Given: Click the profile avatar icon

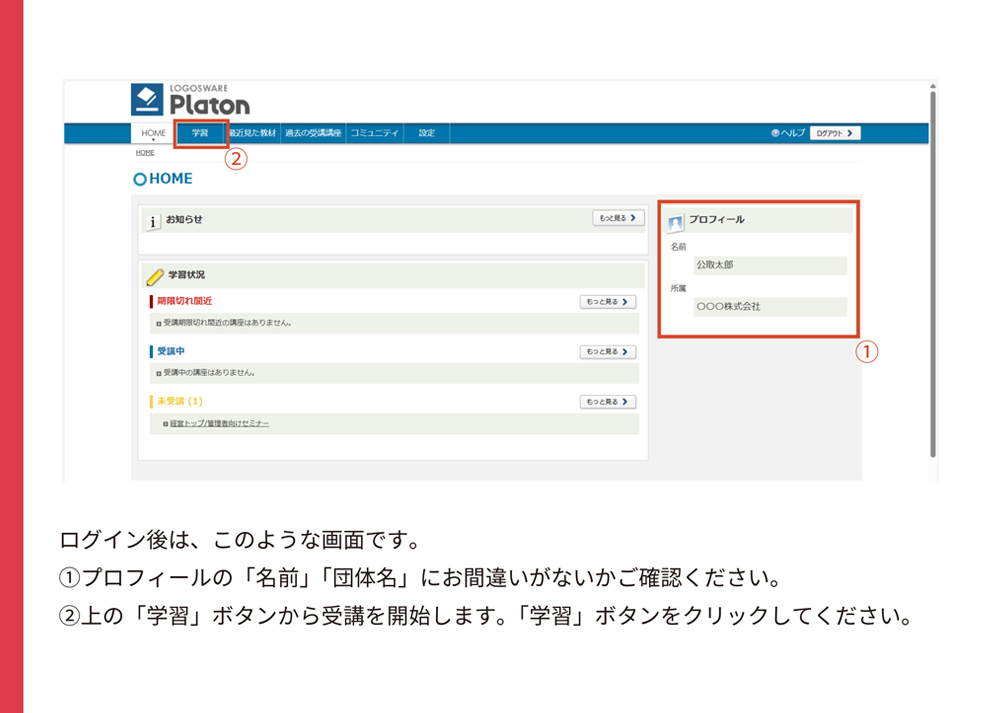Looking at the screenshot, I should tap(675, 222).
